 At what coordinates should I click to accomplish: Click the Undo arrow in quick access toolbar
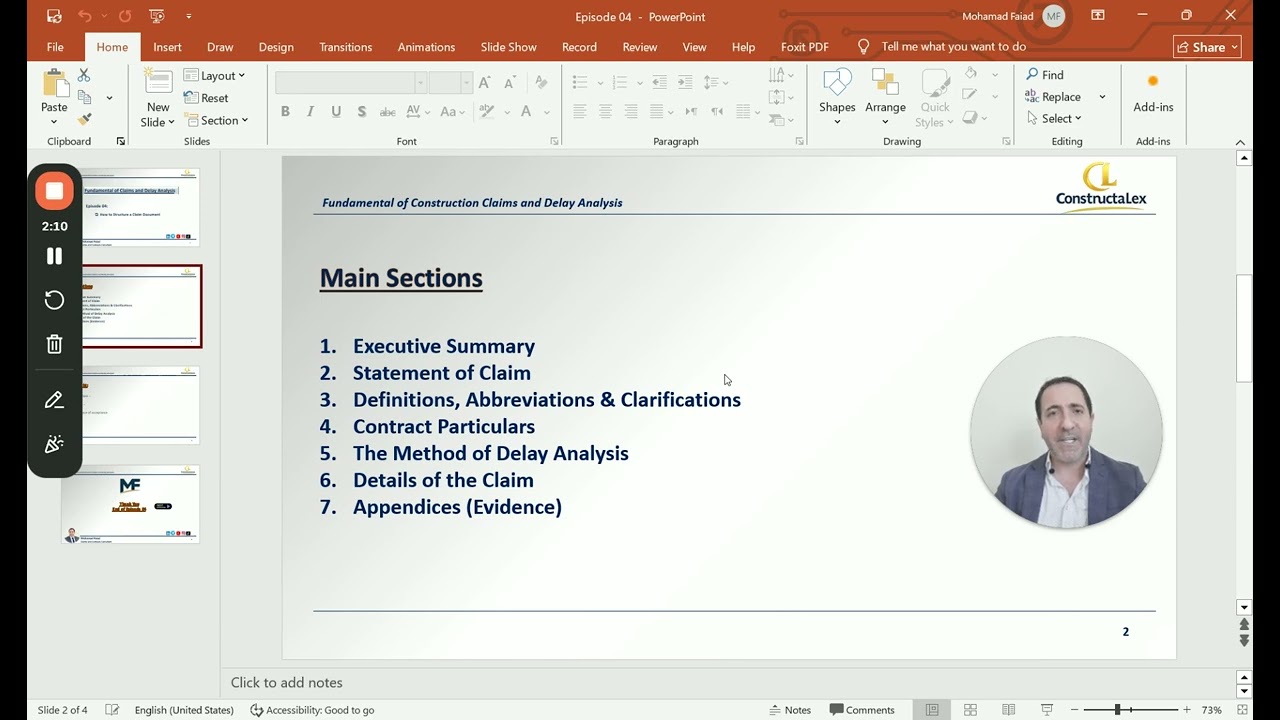pos(85,16)
